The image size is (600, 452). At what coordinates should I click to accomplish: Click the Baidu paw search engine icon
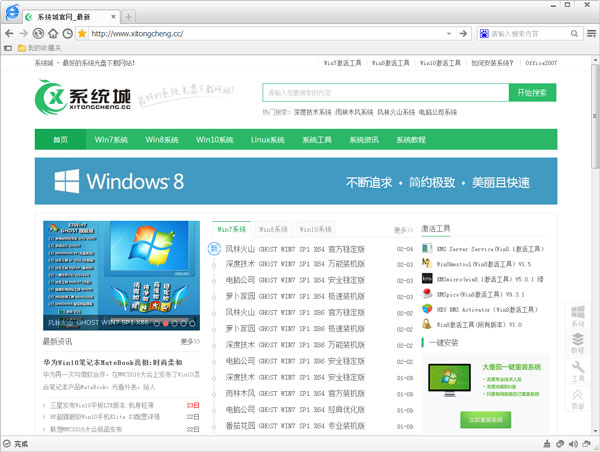pyautogui.click(x=484, y=34)
